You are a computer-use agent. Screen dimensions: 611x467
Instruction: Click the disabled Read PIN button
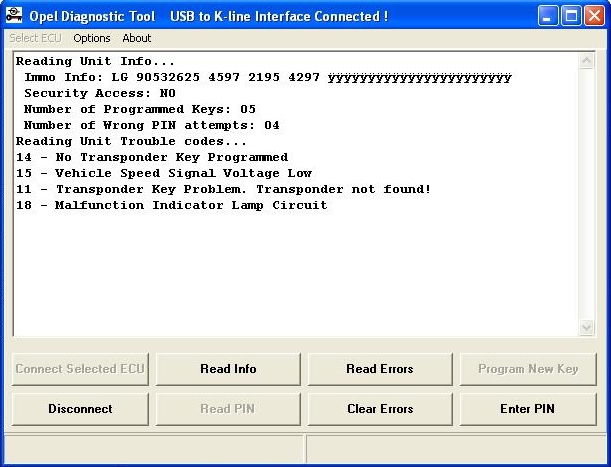(x=228, y=409)
